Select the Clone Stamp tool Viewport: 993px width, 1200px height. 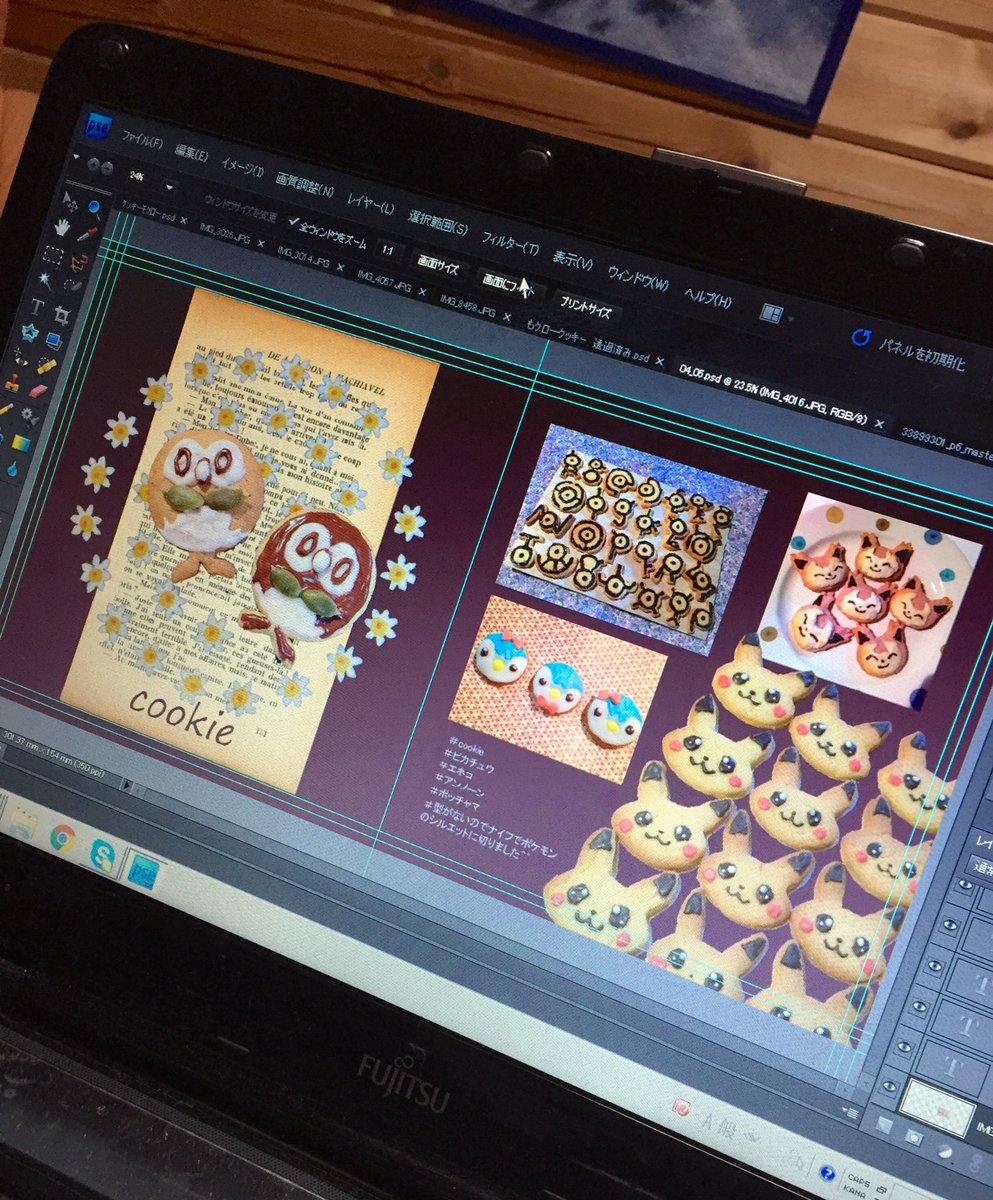[x=13, y=383]
